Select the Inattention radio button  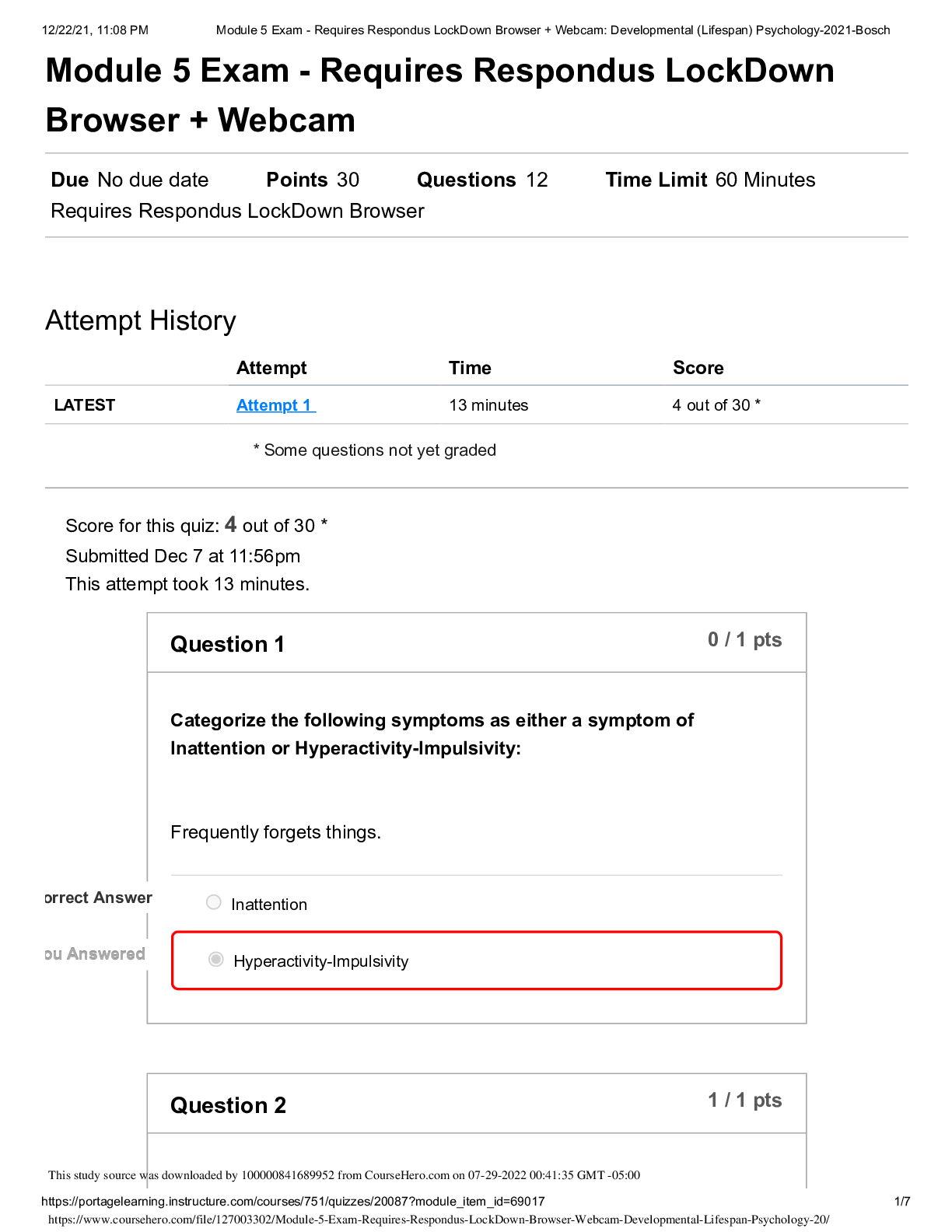coord(214,902)
